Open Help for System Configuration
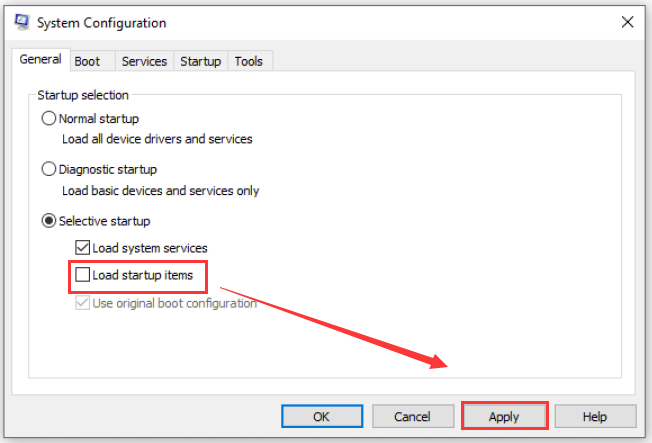 595,416
